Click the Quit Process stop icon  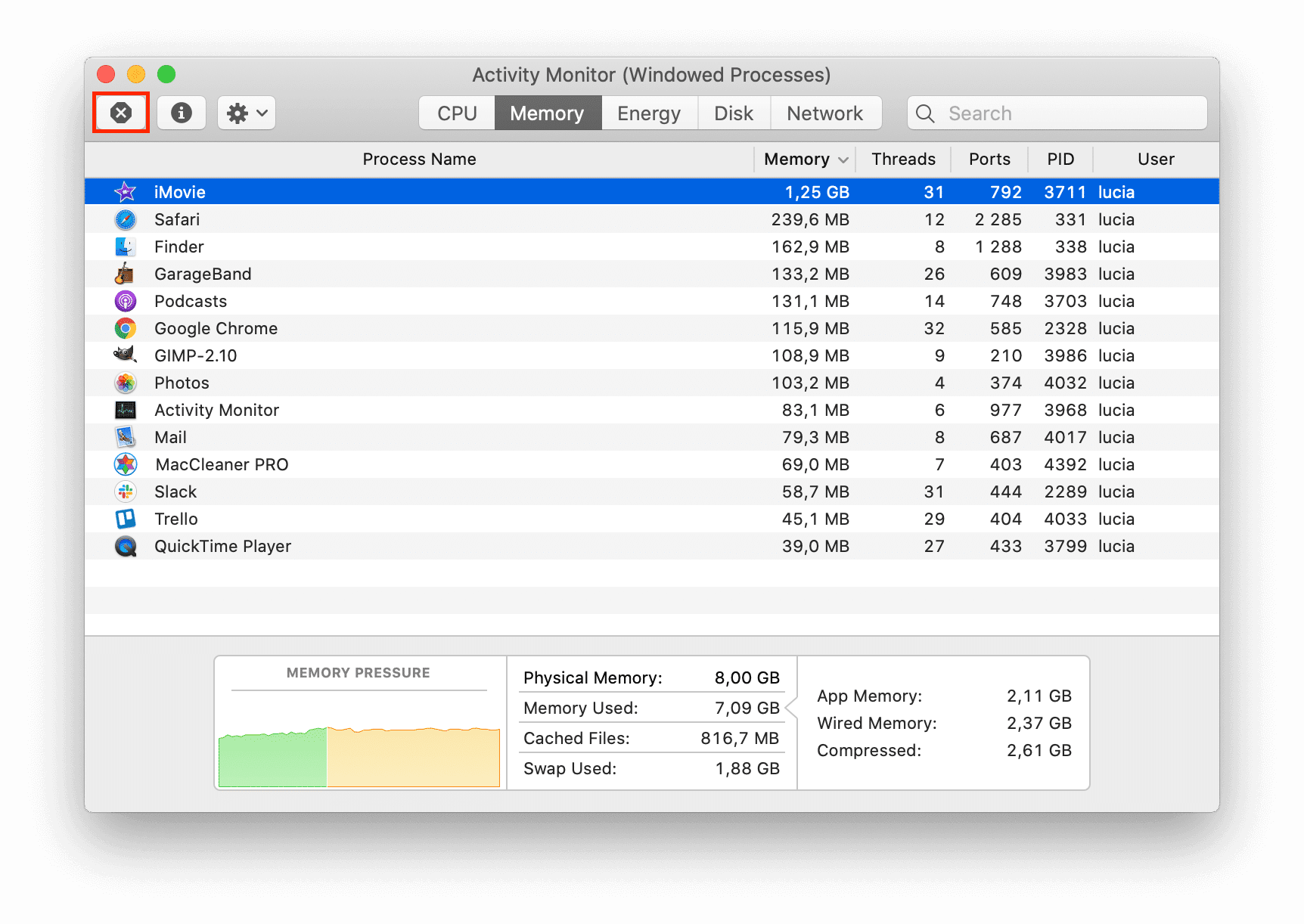(121, 113)
